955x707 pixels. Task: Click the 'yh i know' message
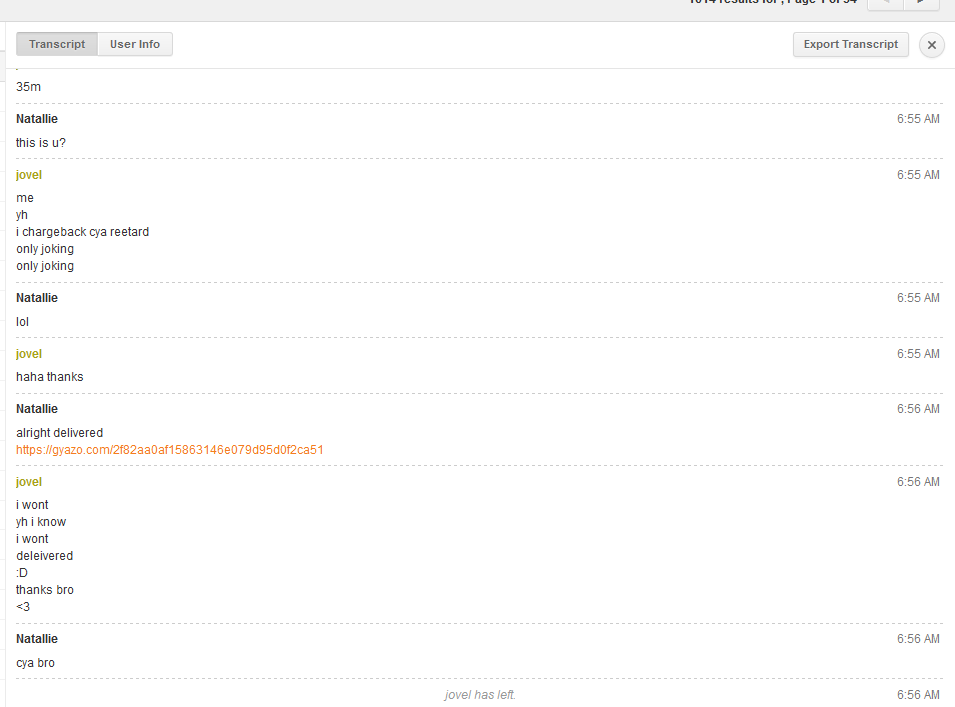pos(41,522)
